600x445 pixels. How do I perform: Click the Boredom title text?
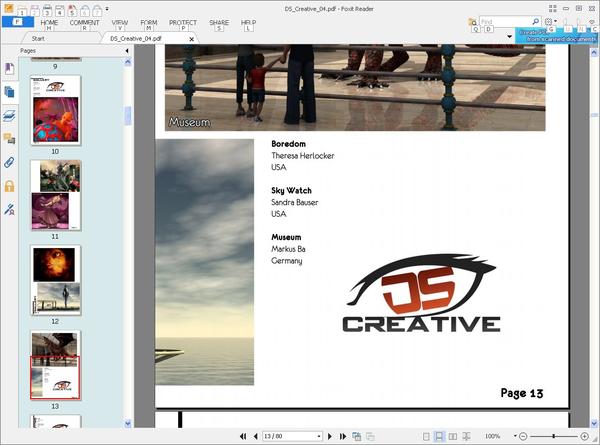289,144
